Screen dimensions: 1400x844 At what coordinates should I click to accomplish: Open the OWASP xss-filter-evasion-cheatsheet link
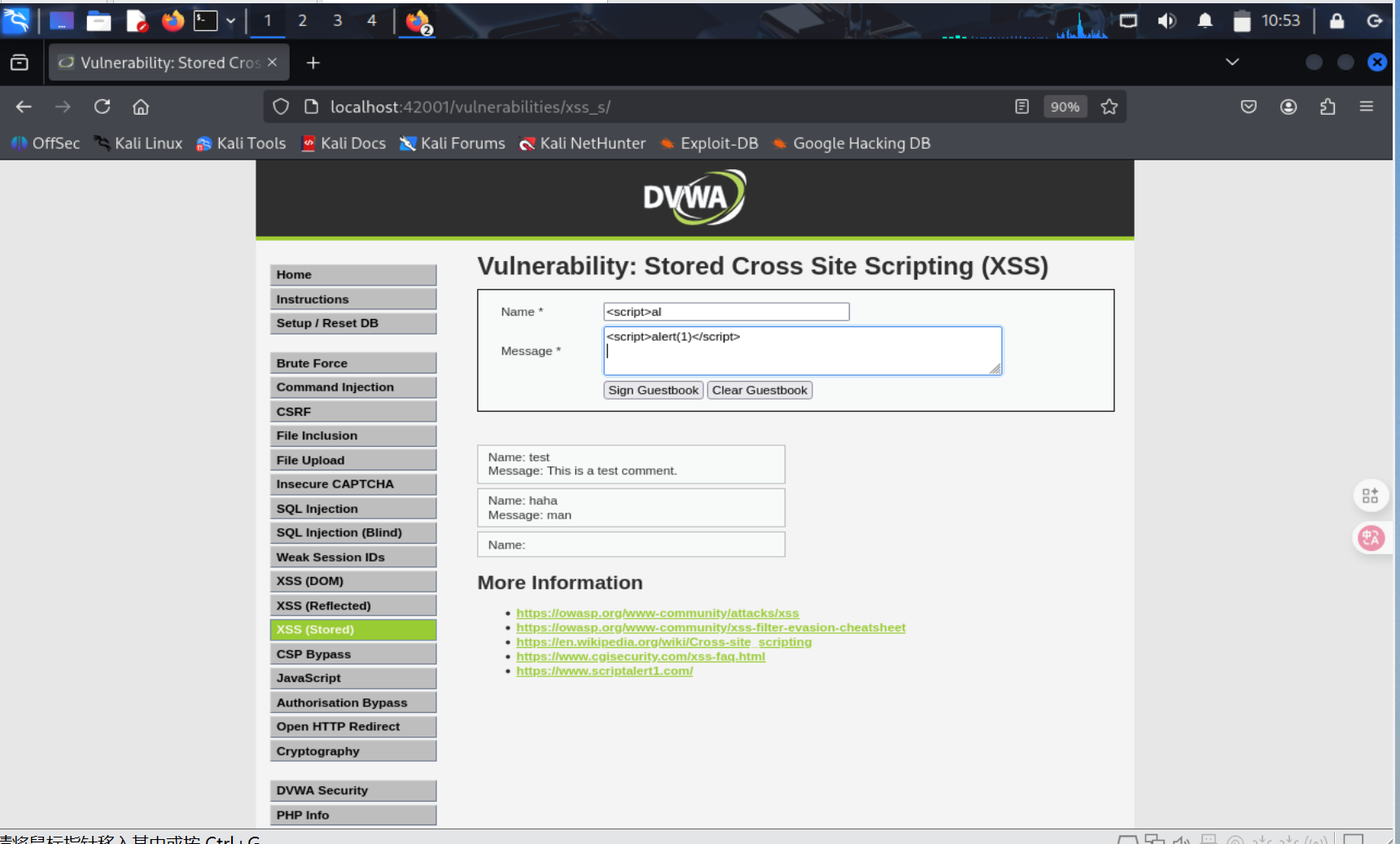click(711, 628)
